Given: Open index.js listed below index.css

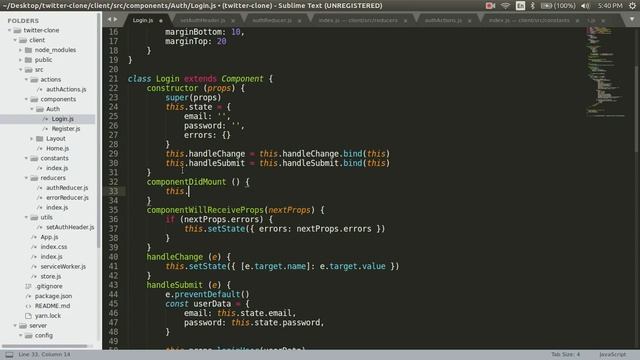Looking at the screenshot, I should click(51, 257).
